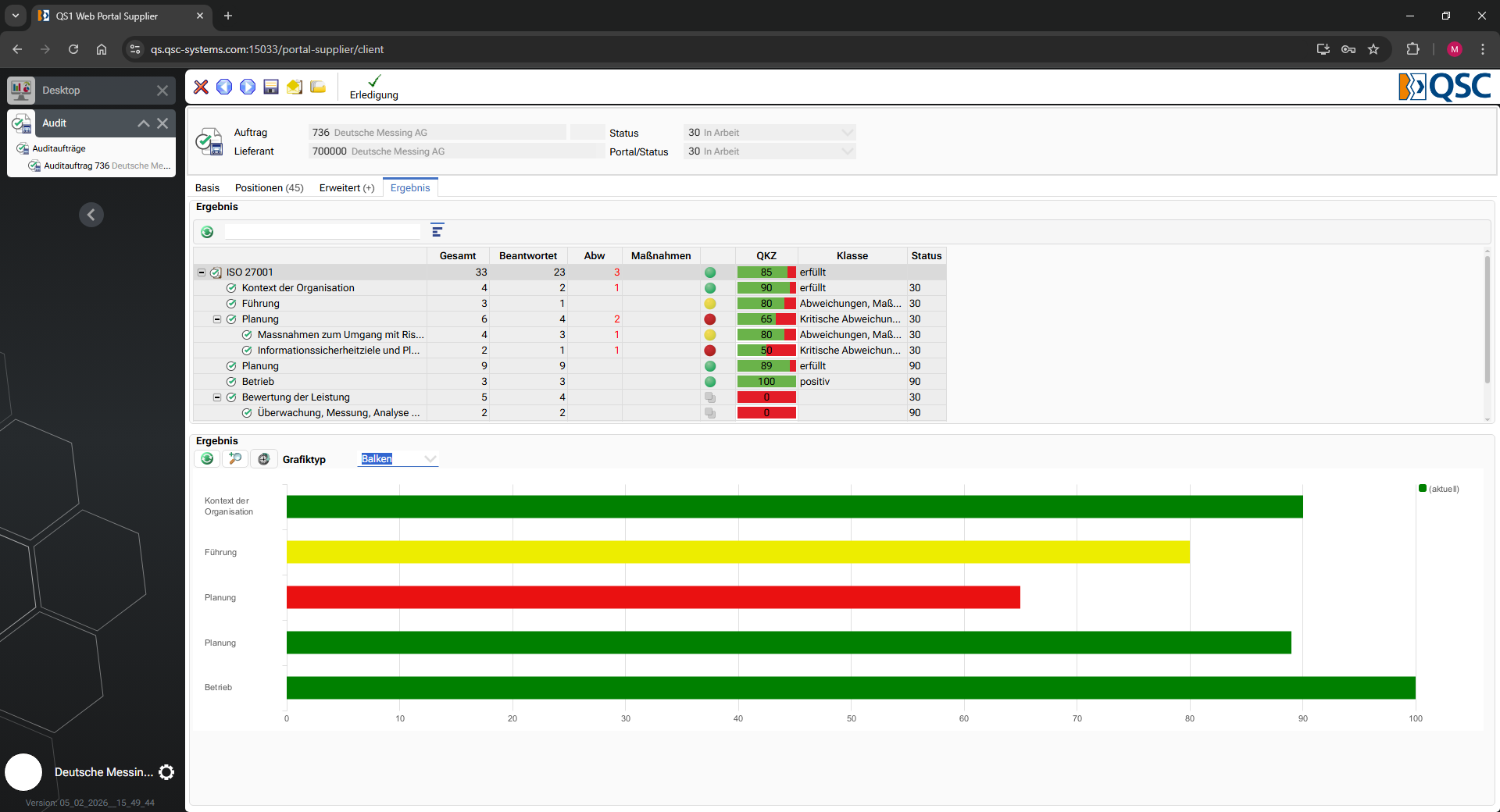Save with the floppy disk icon
The width and height of the screenshot is (1500, 812).
pyautogui.click(x=271, y=87)
